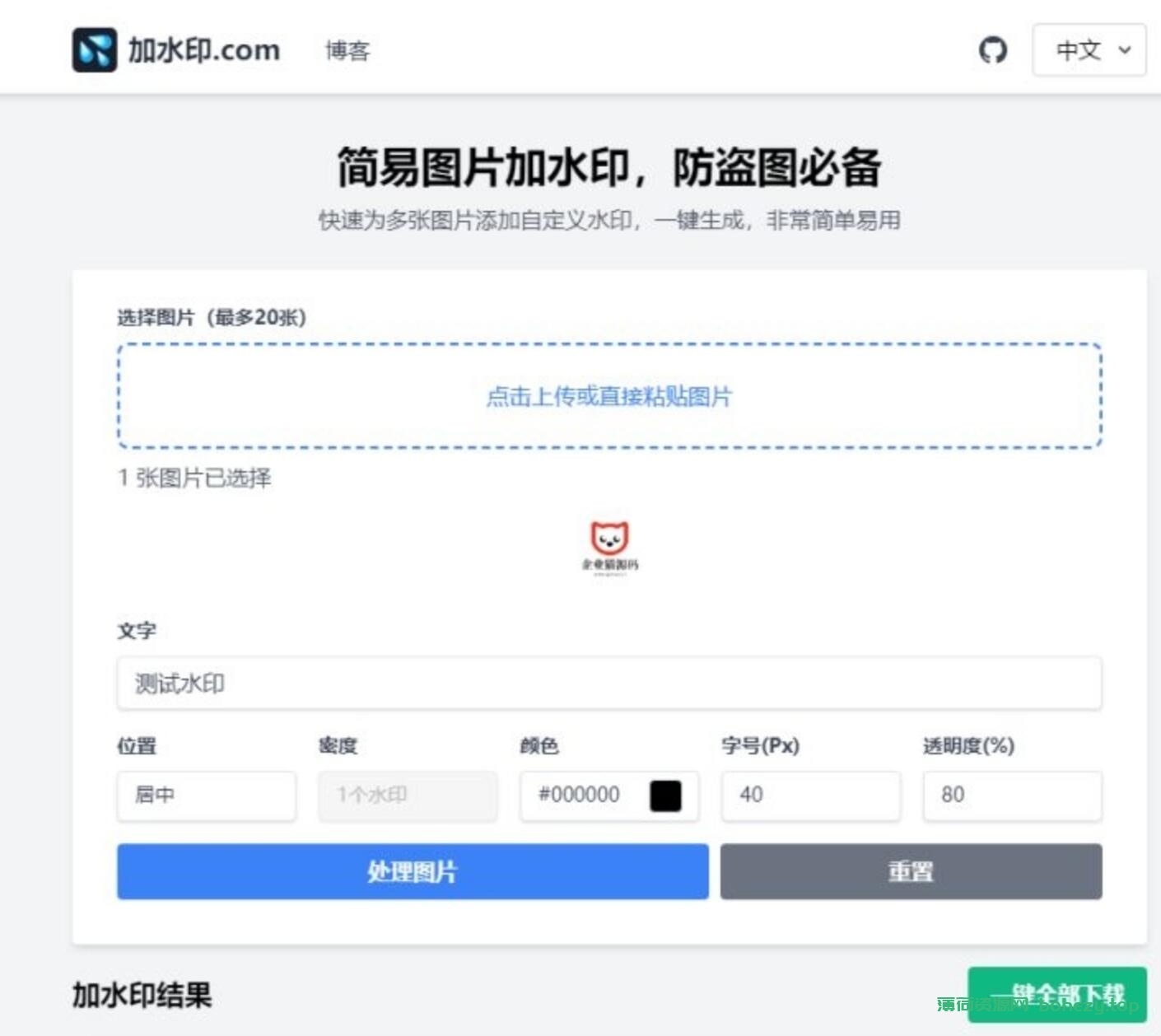Open the GitHub repository icon

pyautogui.click(x=992, y=50)
